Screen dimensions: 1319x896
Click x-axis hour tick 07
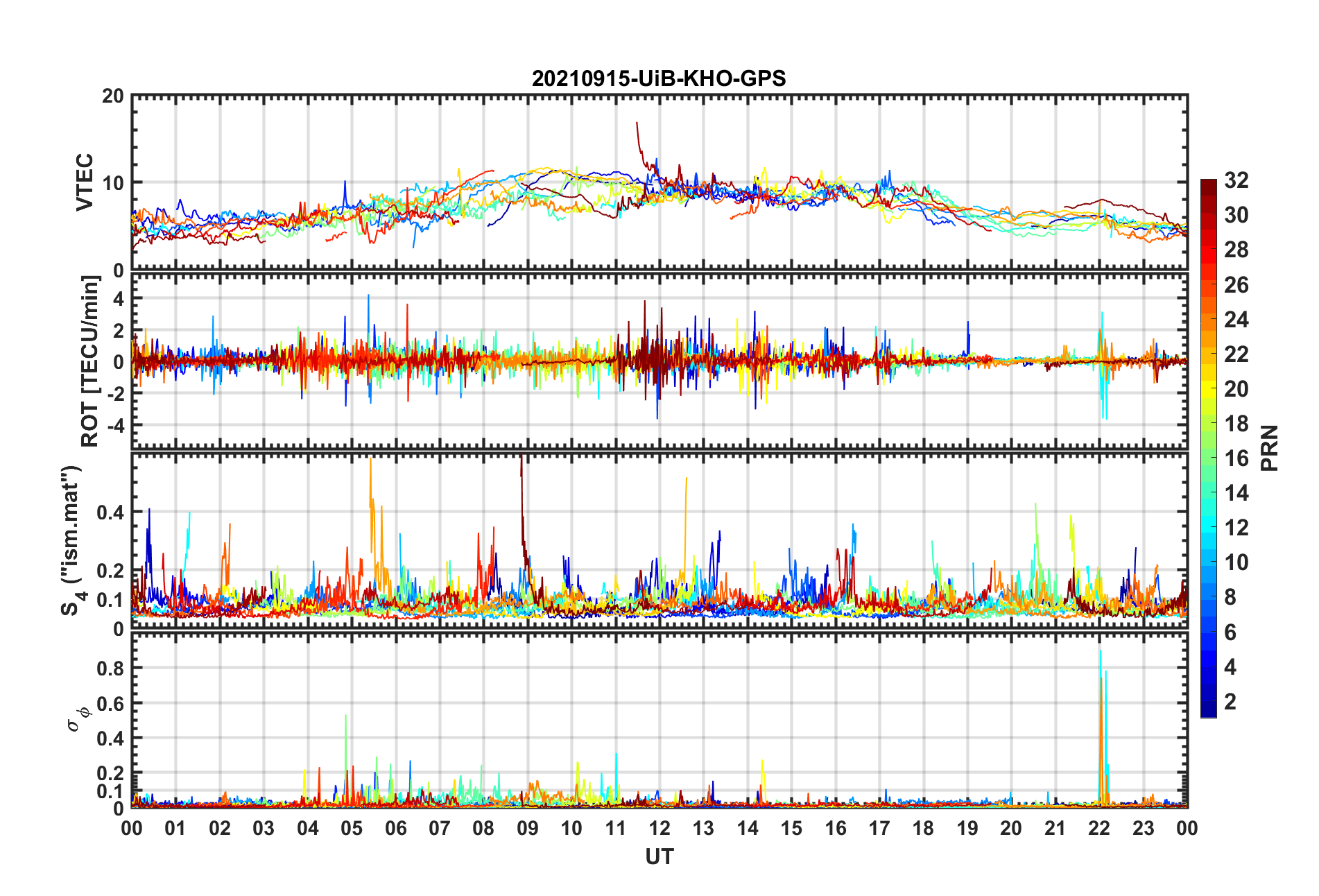pyautogui.click(x=440, y=828)
